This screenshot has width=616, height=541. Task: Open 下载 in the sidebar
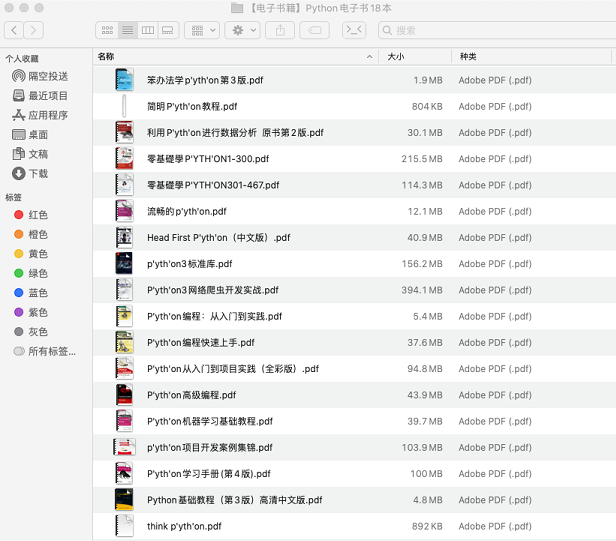tap(30, 173)
